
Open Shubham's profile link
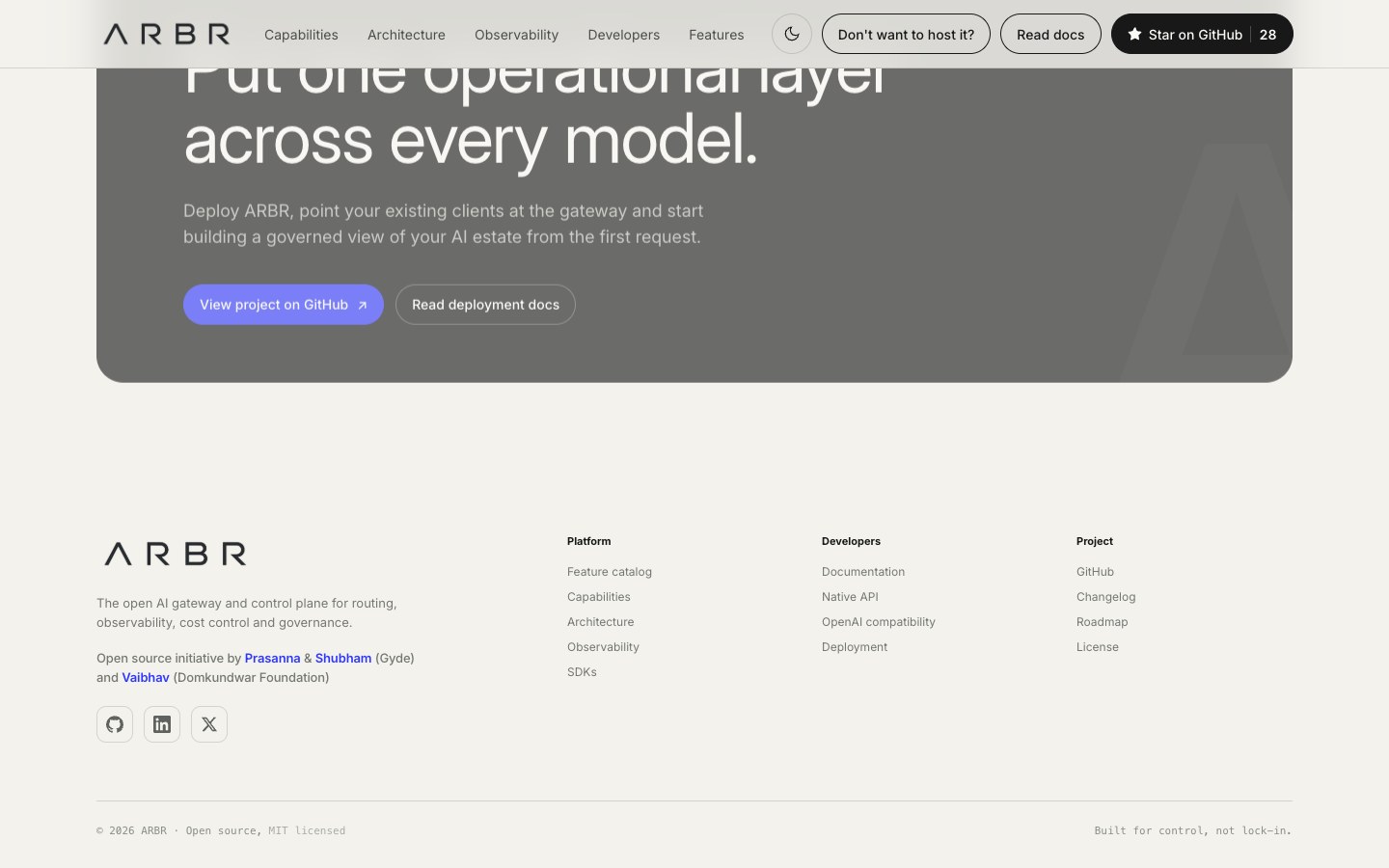tap(343, 658)
